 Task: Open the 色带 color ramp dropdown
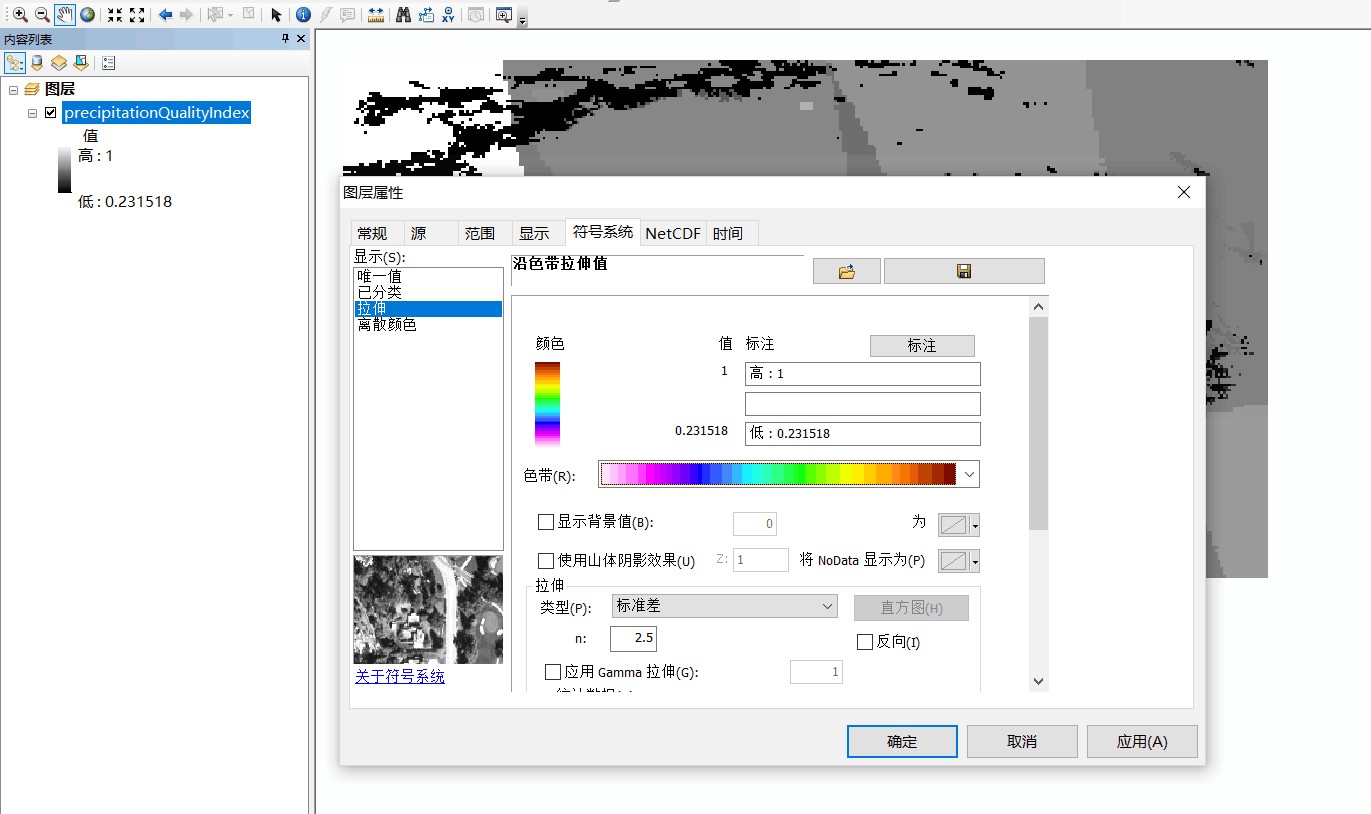967,473
